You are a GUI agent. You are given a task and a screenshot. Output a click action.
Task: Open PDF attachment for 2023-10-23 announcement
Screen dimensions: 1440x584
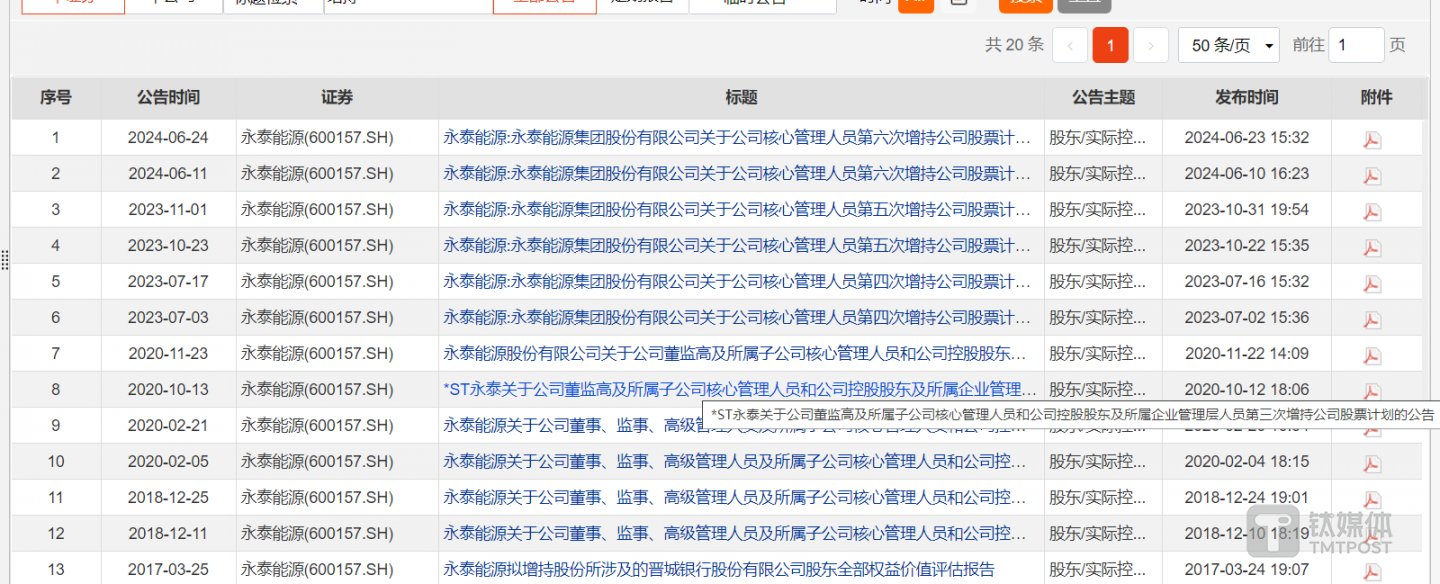click(x=1372, y=247)
